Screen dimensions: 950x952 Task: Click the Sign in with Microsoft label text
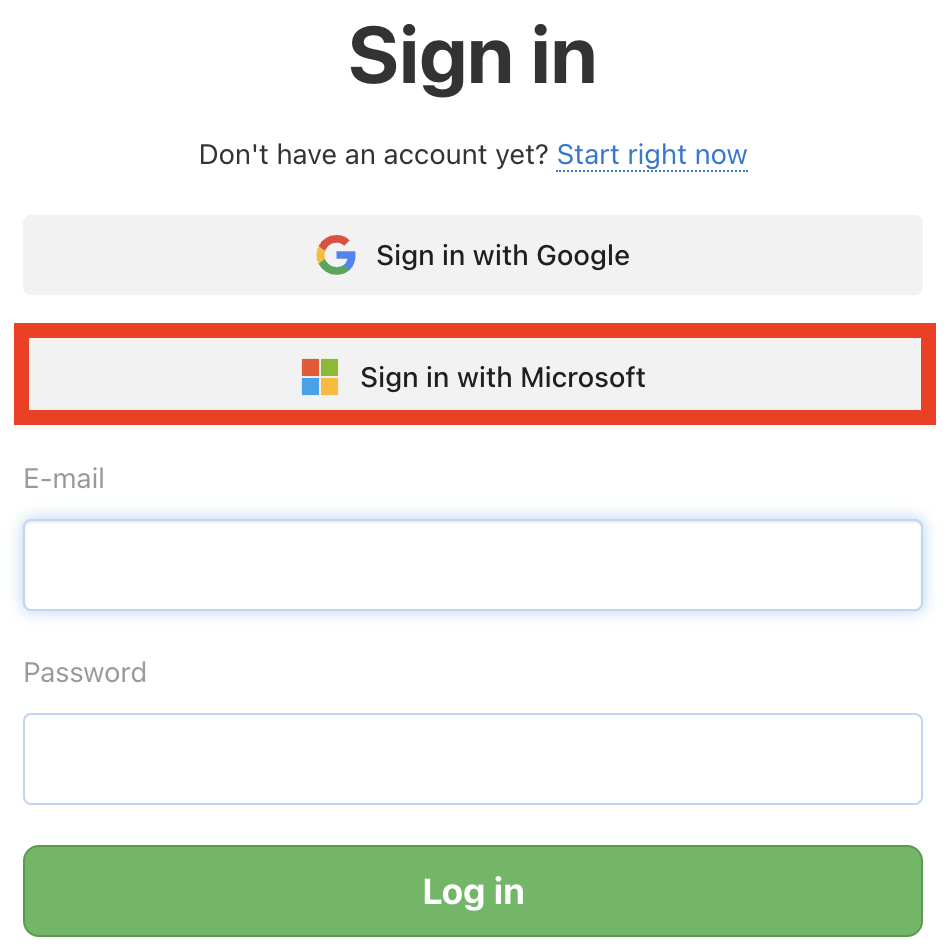click(x=503, y=377)
